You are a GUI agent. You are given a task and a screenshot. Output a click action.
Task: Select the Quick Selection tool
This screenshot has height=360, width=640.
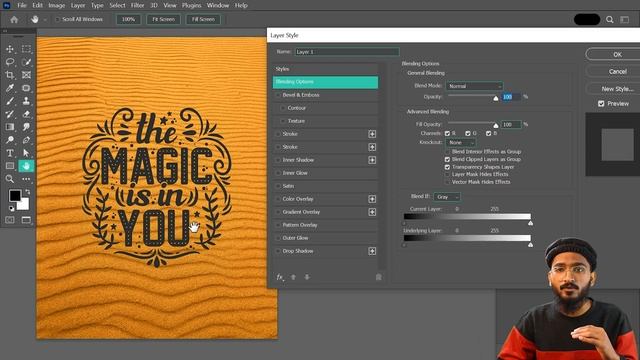pyautogui.click(x=26, y=62)
